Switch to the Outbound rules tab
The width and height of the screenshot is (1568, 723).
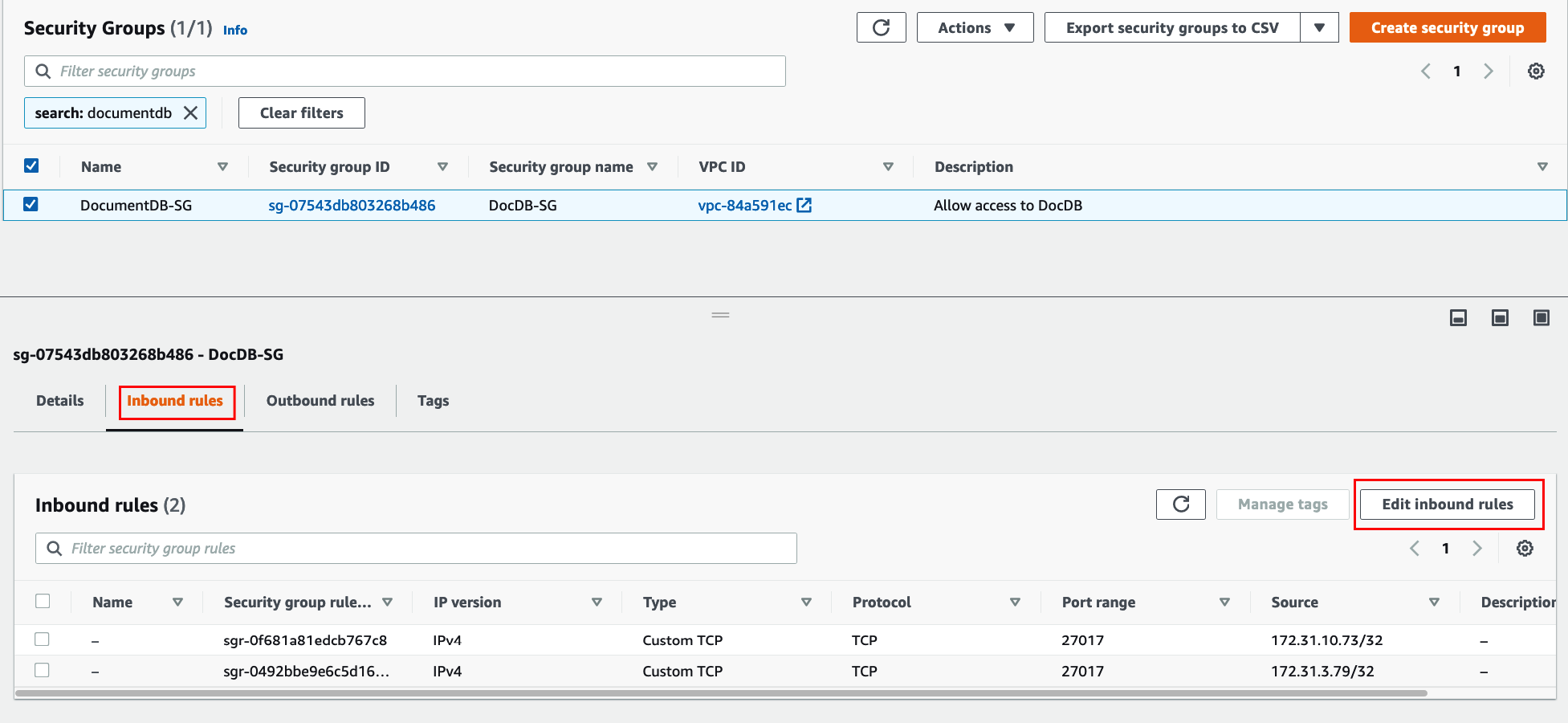[x=320, y=401]
